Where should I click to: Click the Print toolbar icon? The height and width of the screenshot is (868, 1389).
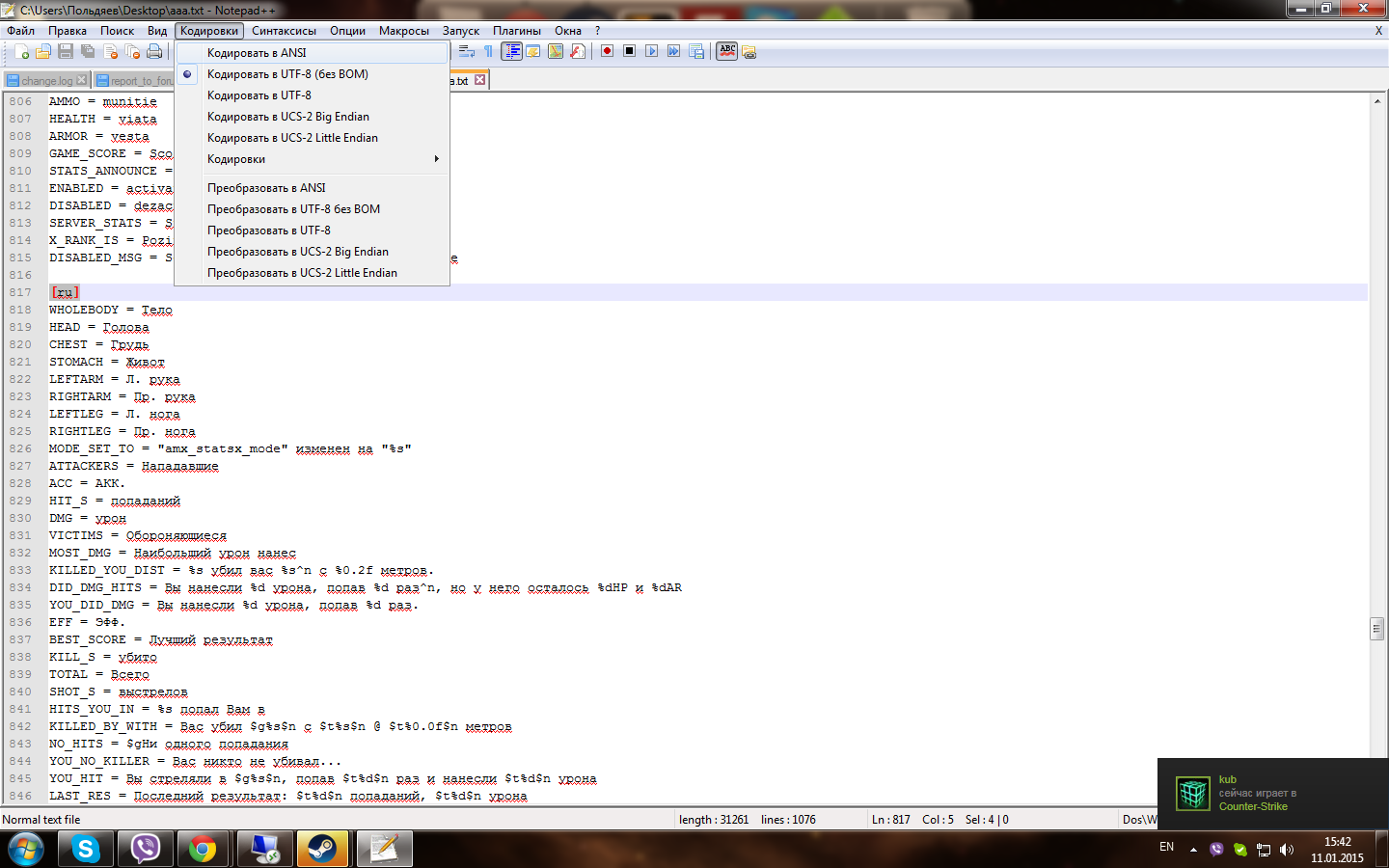(154, 51)
